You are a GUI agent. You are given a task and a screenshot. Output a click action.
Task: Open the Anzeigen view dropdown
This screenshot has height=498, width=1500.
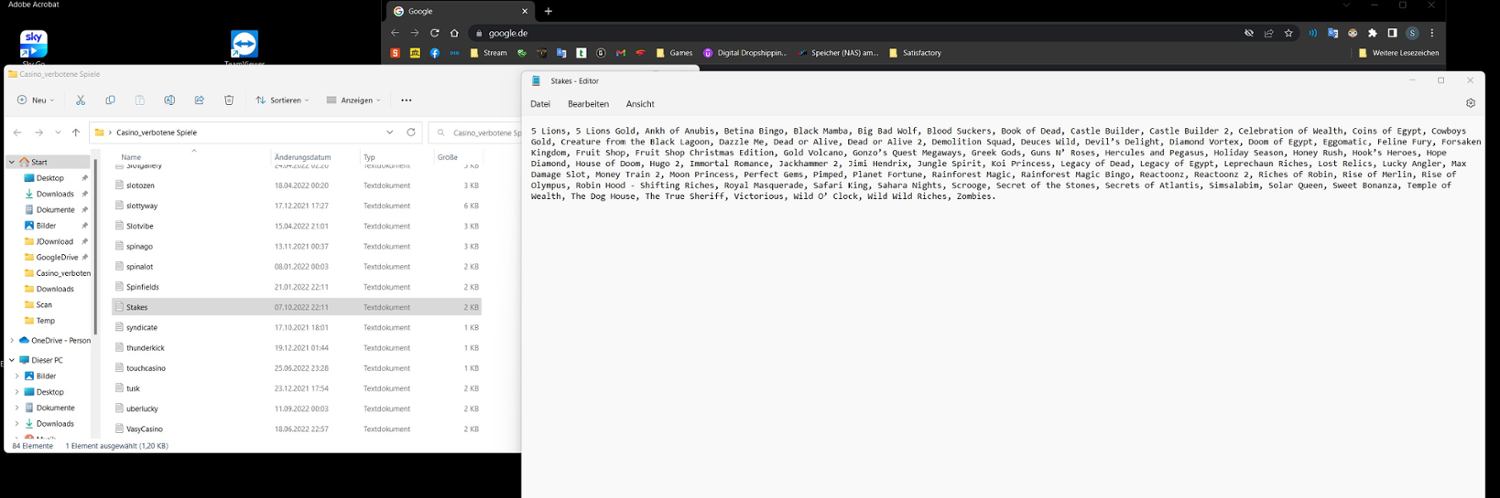click(x=362, y=100)
